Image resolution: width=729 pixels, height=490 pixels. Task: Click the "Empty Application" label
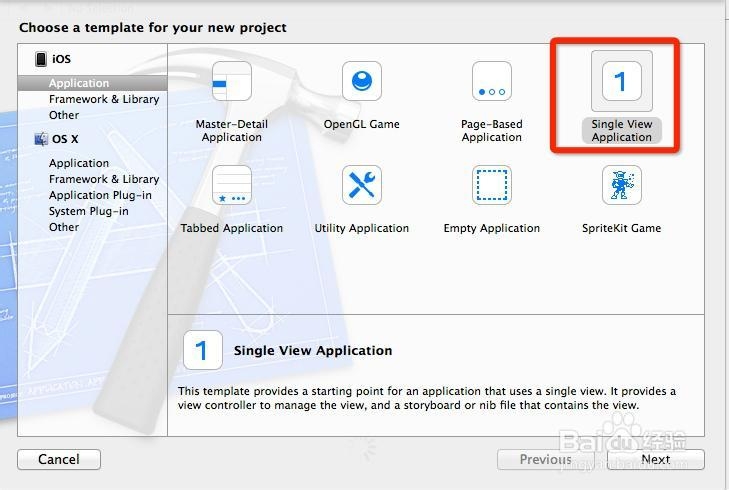(x=491, y=228)
